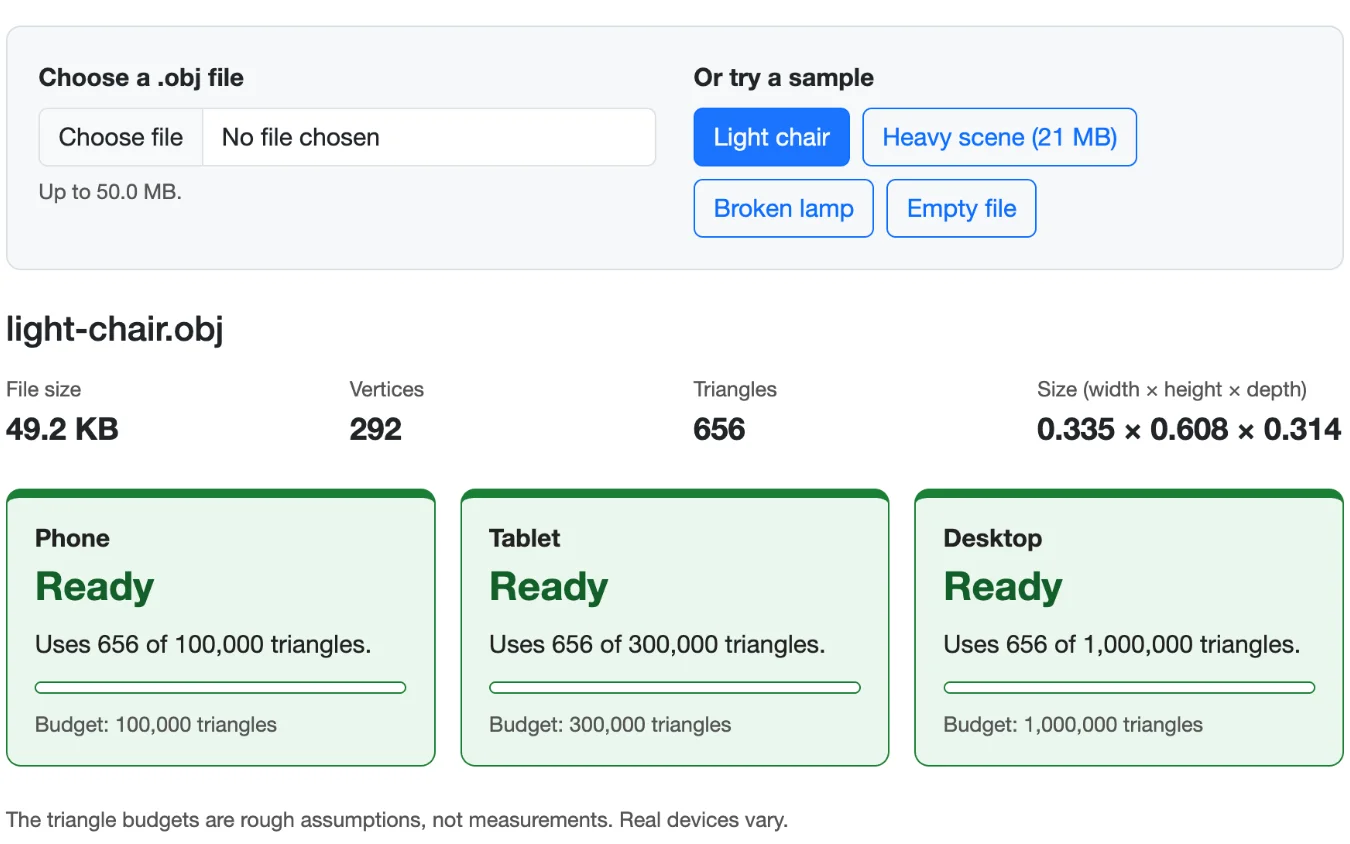
Task: Click the Tablet card title
Action: [x=524, y=538]
